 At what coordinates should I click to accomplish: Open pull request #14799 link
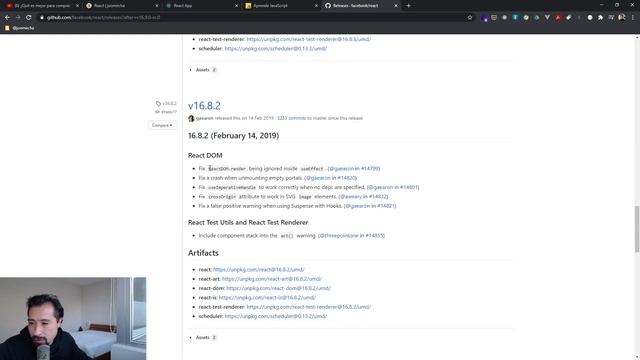(x=370, y=169)
